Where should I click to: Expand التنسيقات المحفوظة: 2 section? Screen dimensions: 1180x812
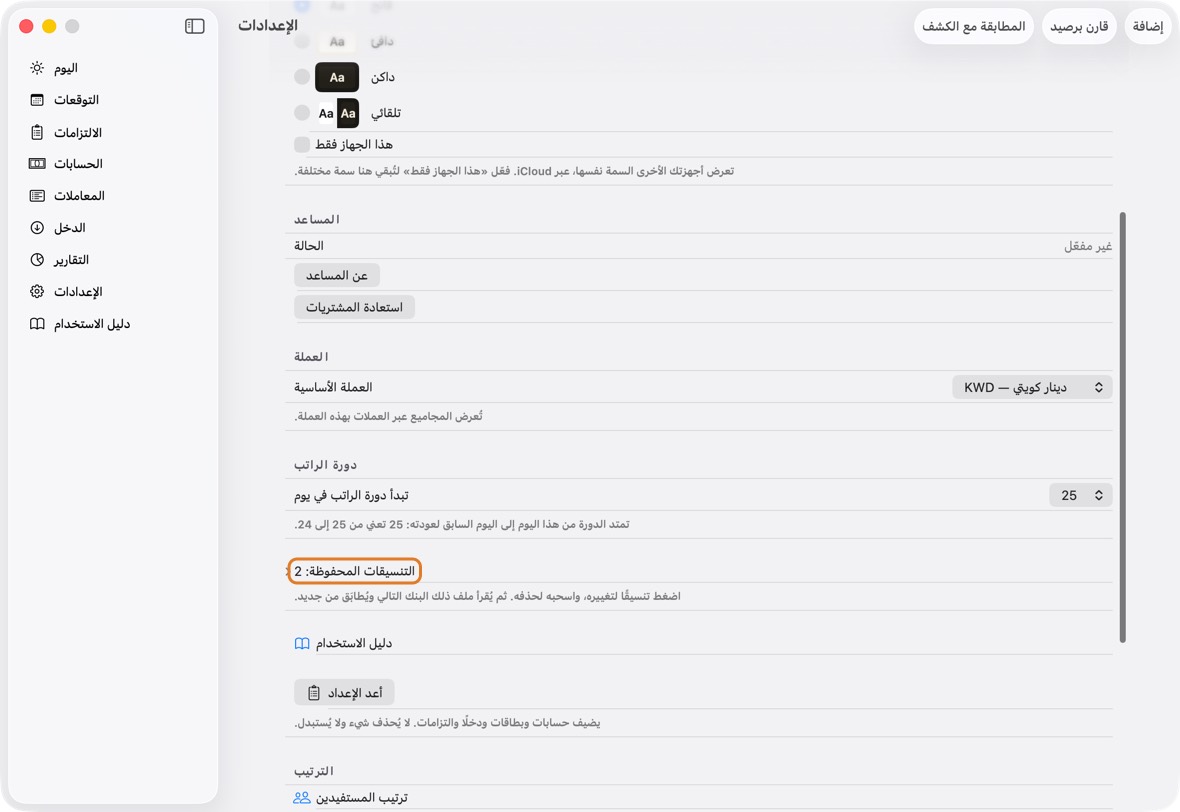pos(354,571)
